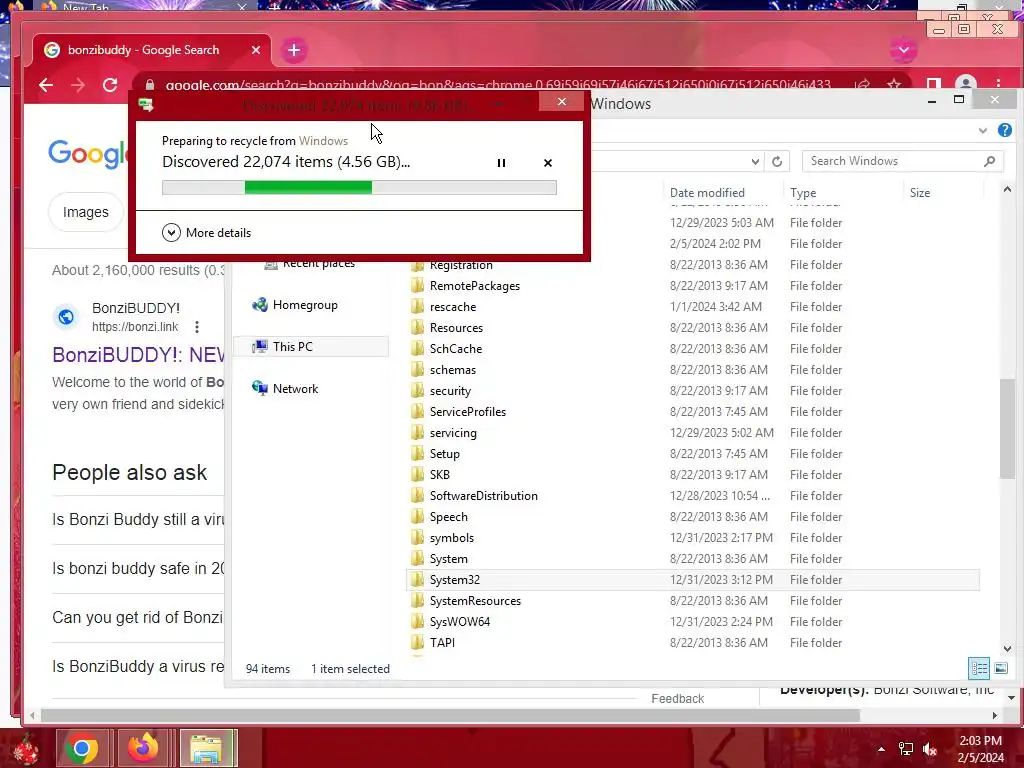Click the Chrome address bar URL
Image resolution: width=1024 pixels, height=768 pixels.
(498, 85)
